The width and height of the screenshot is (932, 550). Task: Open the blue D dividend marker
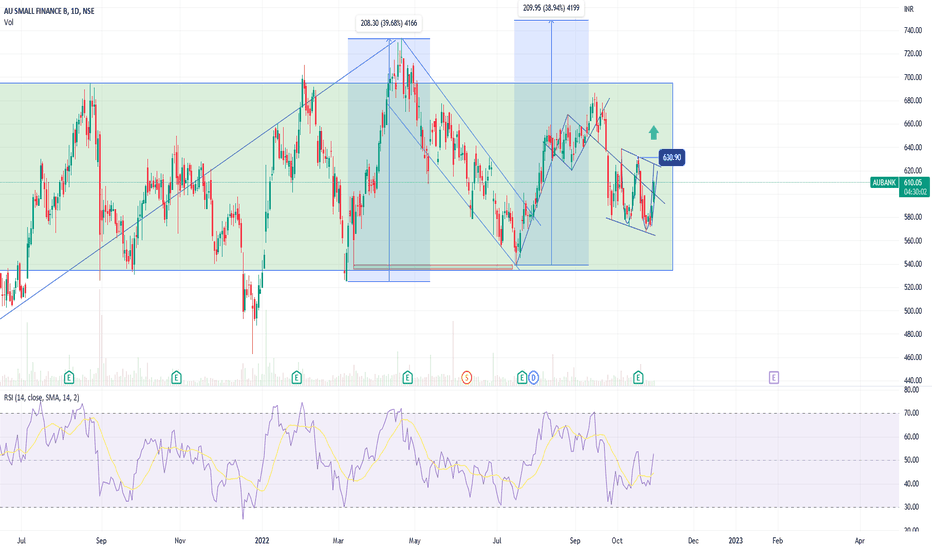click(533, 377)
